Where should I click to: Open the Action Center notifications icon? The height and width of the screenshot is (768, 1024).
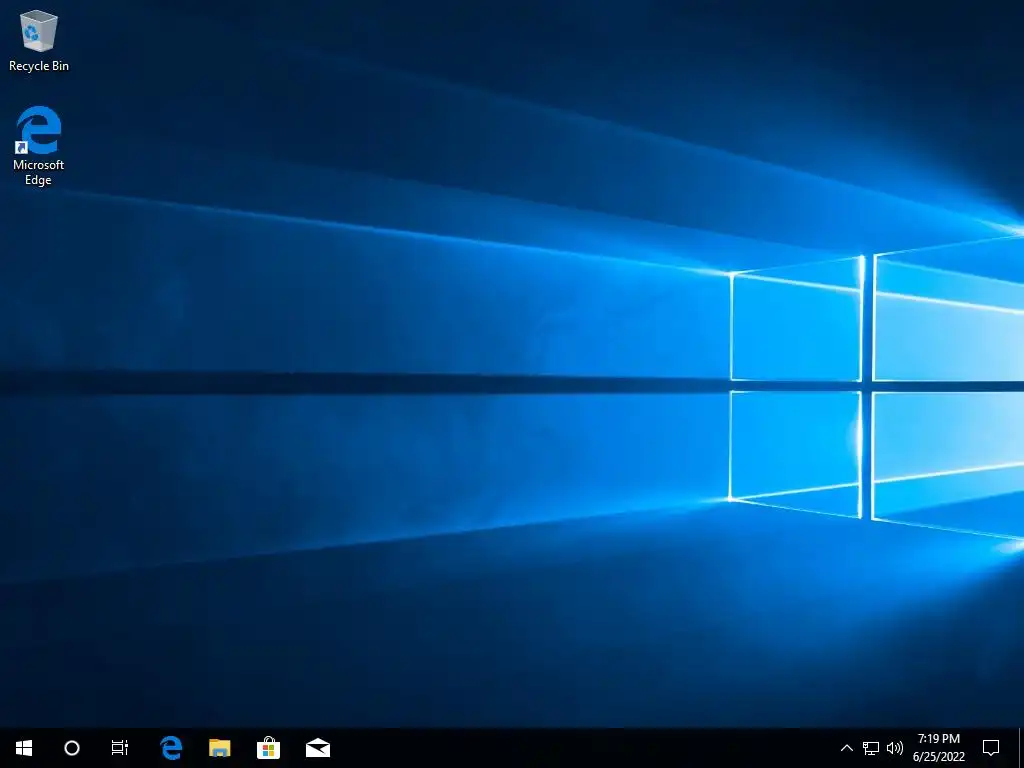(991, 748)
